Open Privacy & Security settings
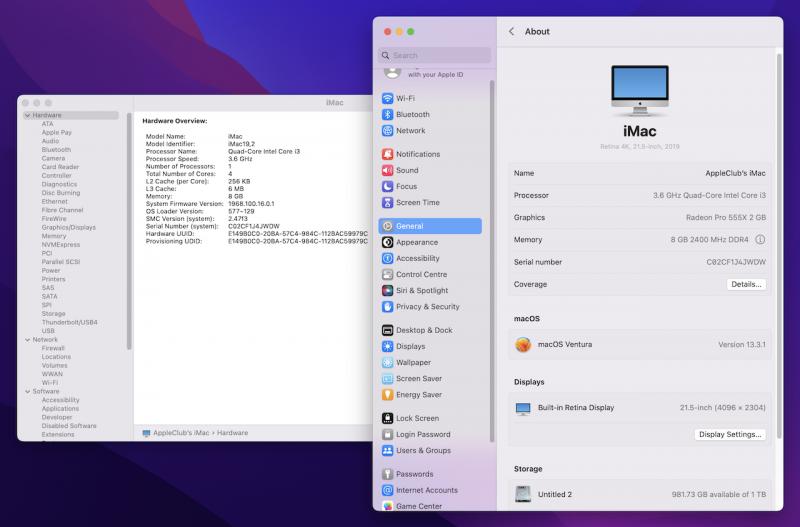 click(427, 306)
